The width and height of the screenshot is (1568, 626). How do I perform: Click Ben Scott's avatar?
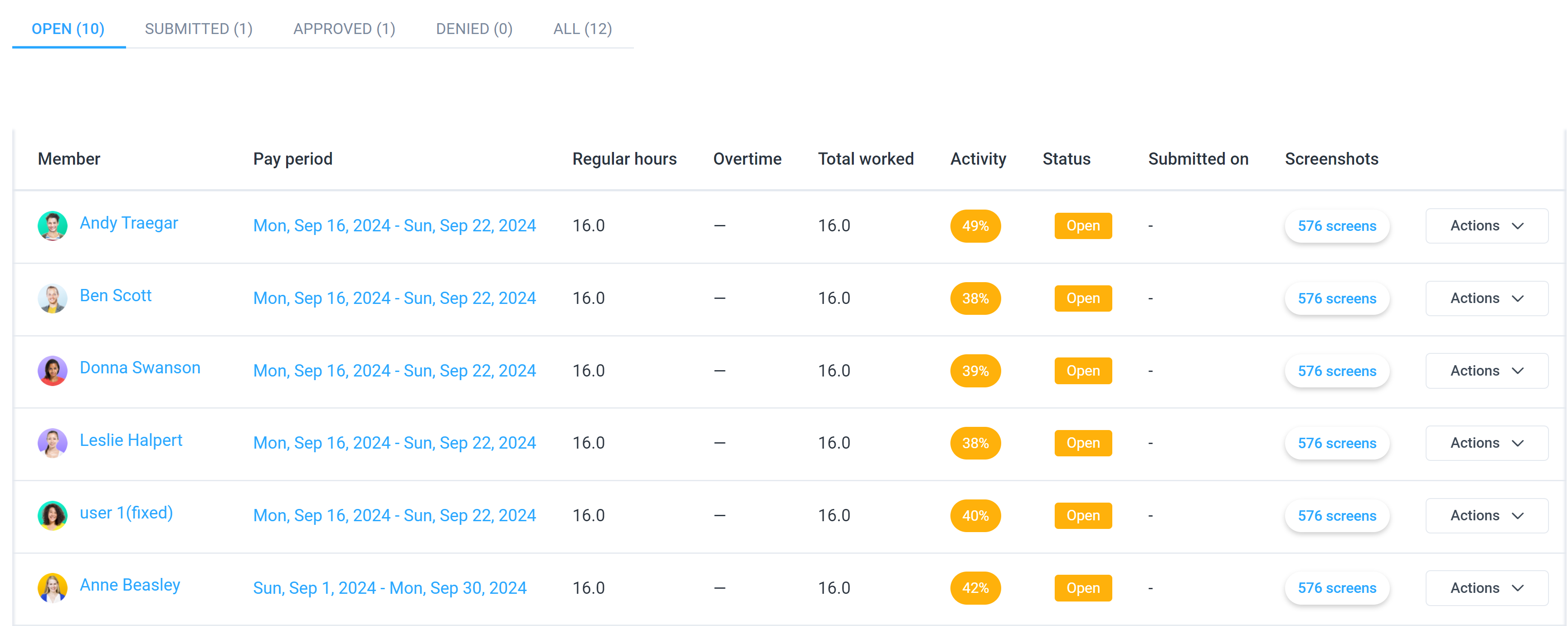point(52,298)
